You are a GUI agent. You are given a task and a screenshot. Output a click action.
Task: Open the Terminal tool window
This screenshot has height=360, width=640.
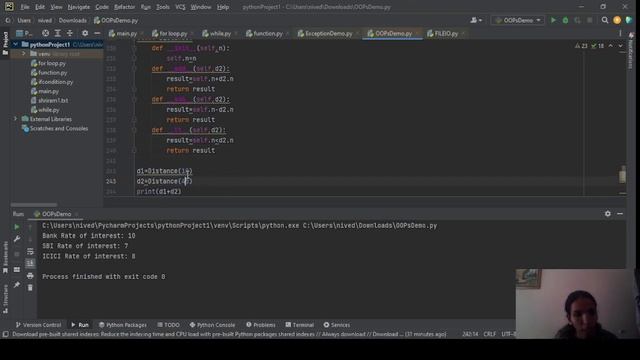(x=300, y=325)
